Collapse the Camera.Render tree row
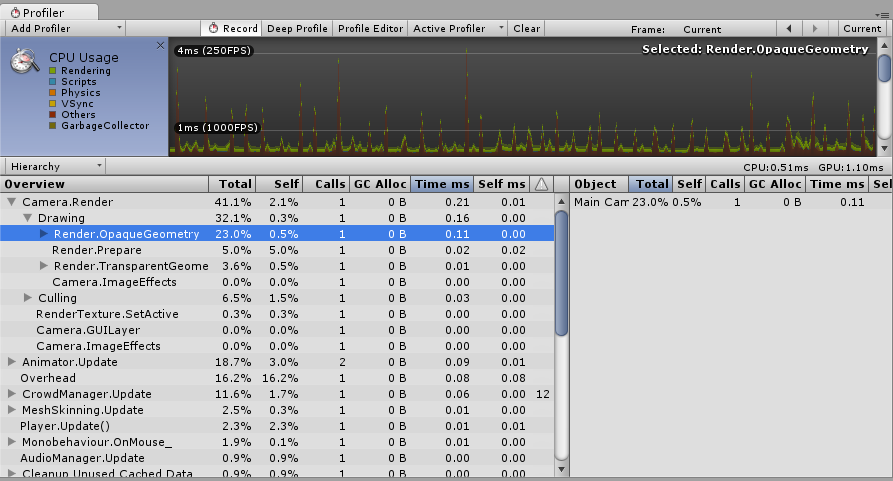The width and height of the screenshot is (893, 481). [11, 202]
